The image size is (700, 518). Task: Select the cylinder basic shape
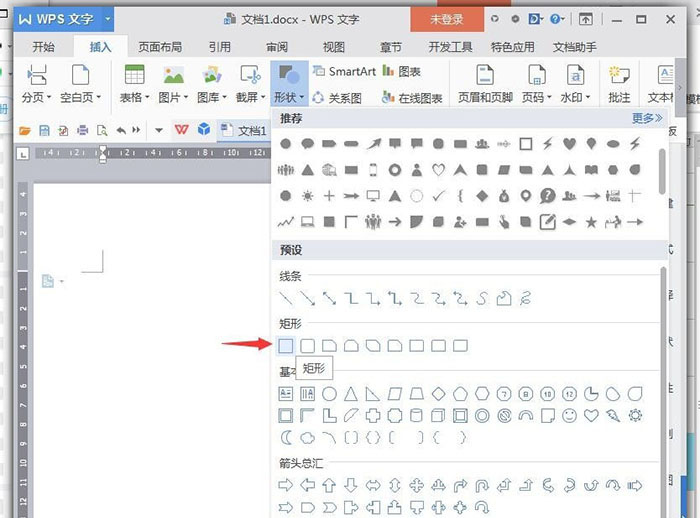pos(416,416)
